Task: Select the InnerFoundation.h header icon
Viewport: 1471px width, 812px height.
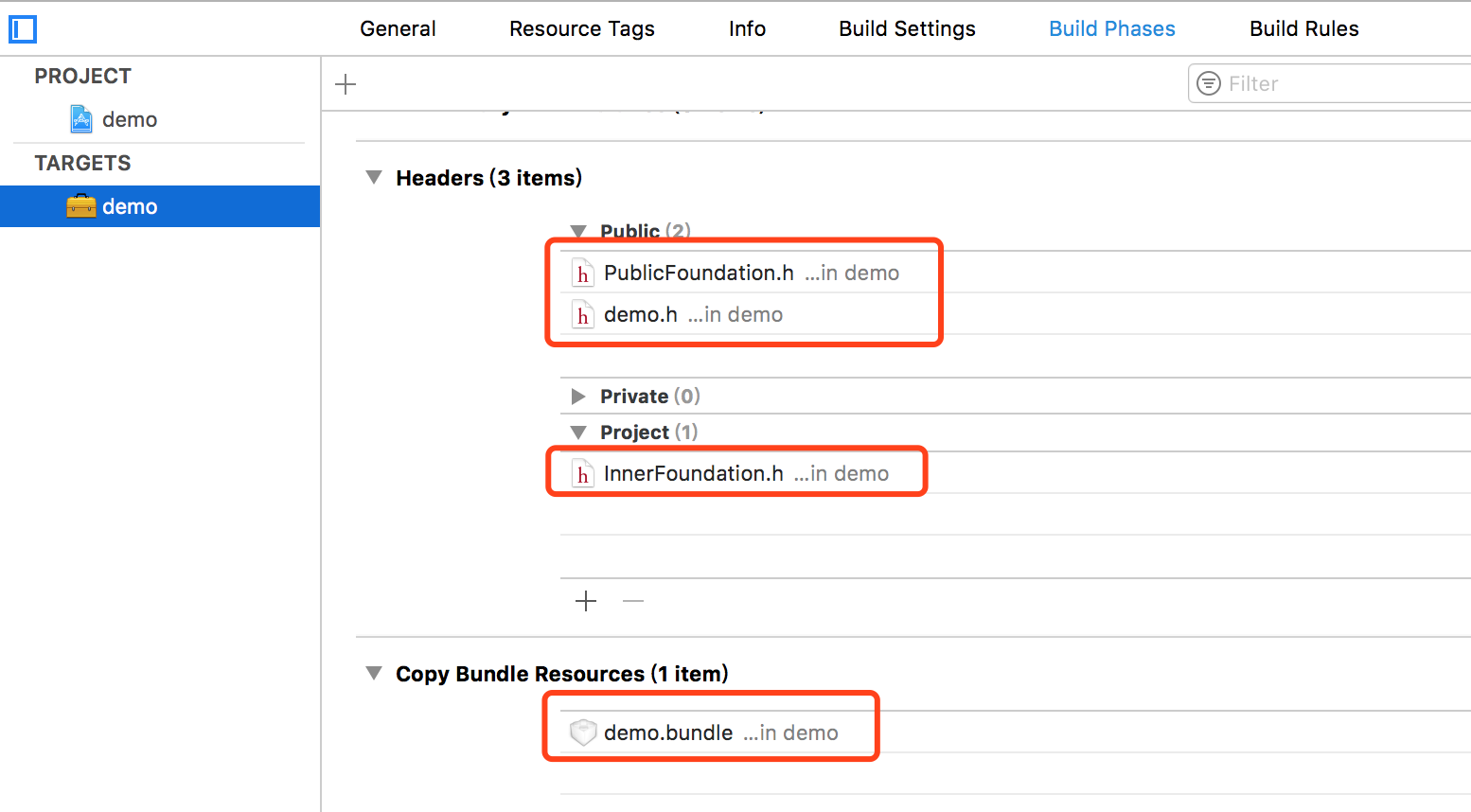Action: pyautogui.click(x=583, y=473)
